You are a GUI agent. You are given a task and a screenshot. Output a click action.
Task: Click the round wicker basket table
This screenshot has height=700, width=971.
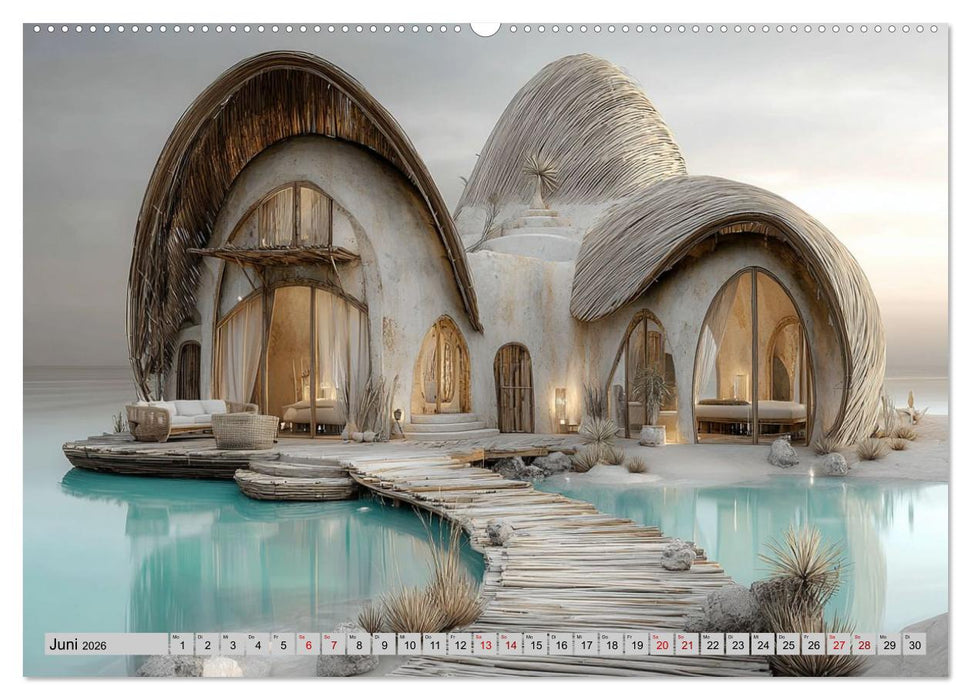(x=244, y=431)
